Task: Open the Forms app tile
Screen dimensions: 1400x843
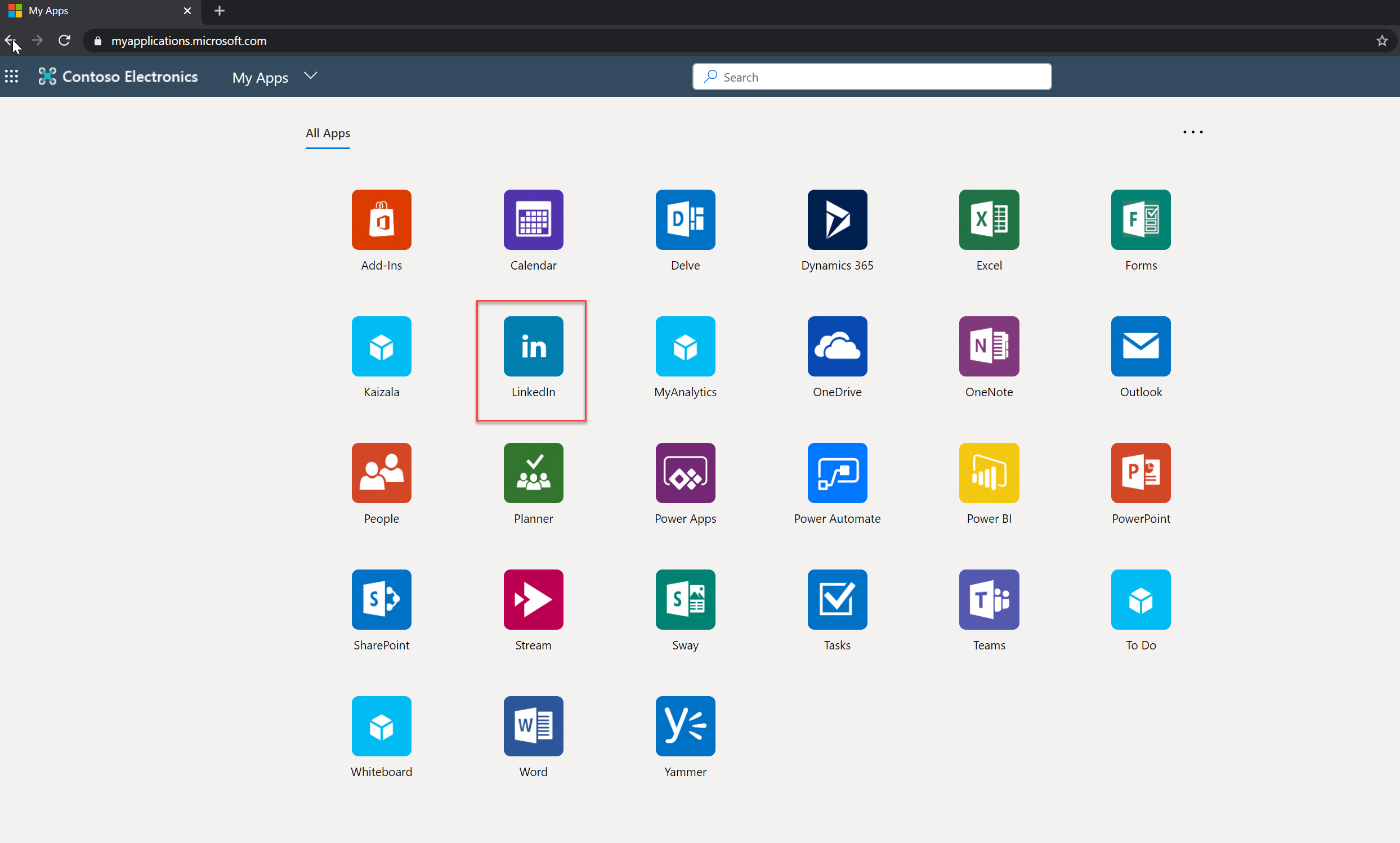Action: [1140, 219]
